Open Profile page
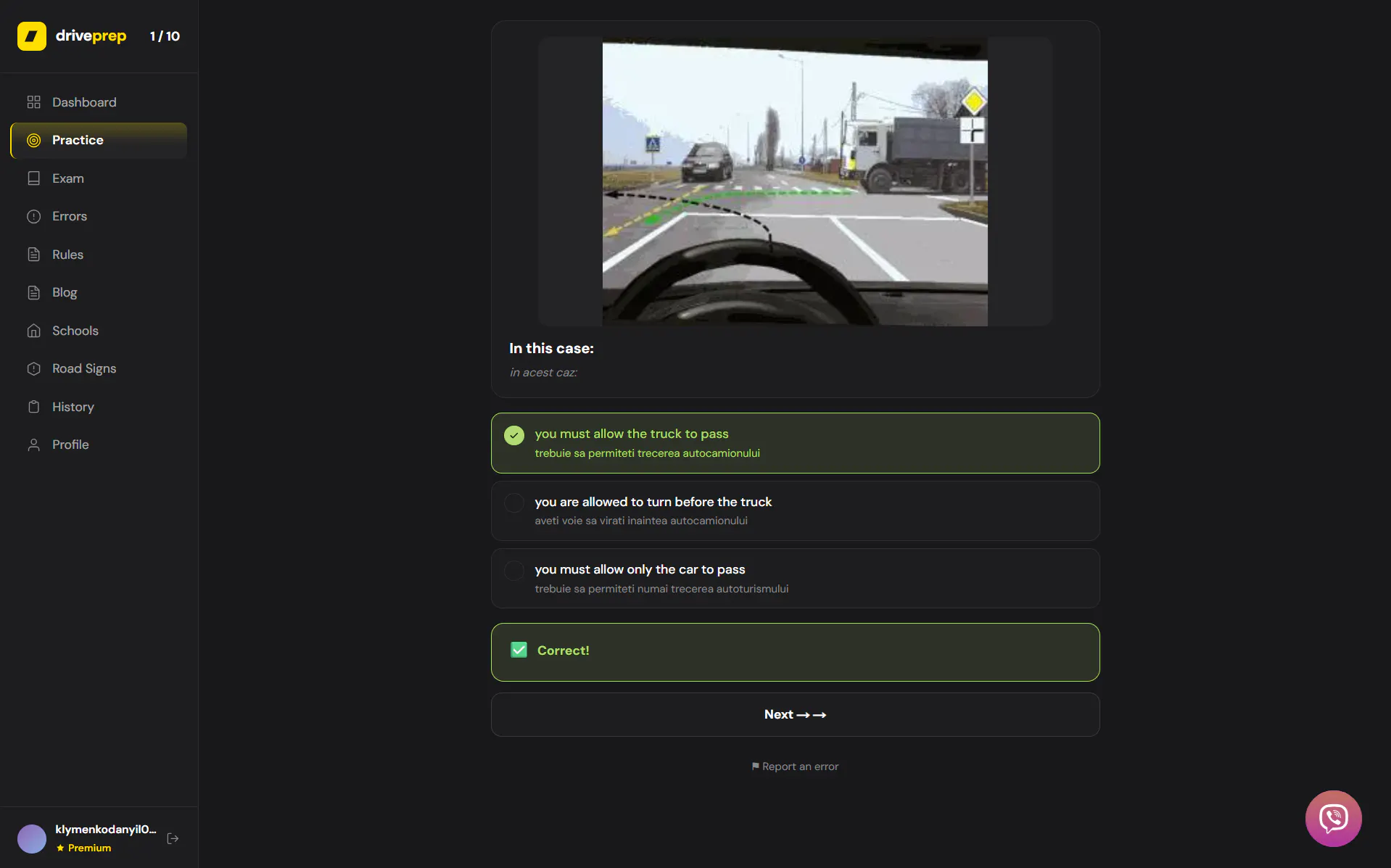Image resolution: width=1391 pixels, height=868 pixels. click(x=99, y=445)
